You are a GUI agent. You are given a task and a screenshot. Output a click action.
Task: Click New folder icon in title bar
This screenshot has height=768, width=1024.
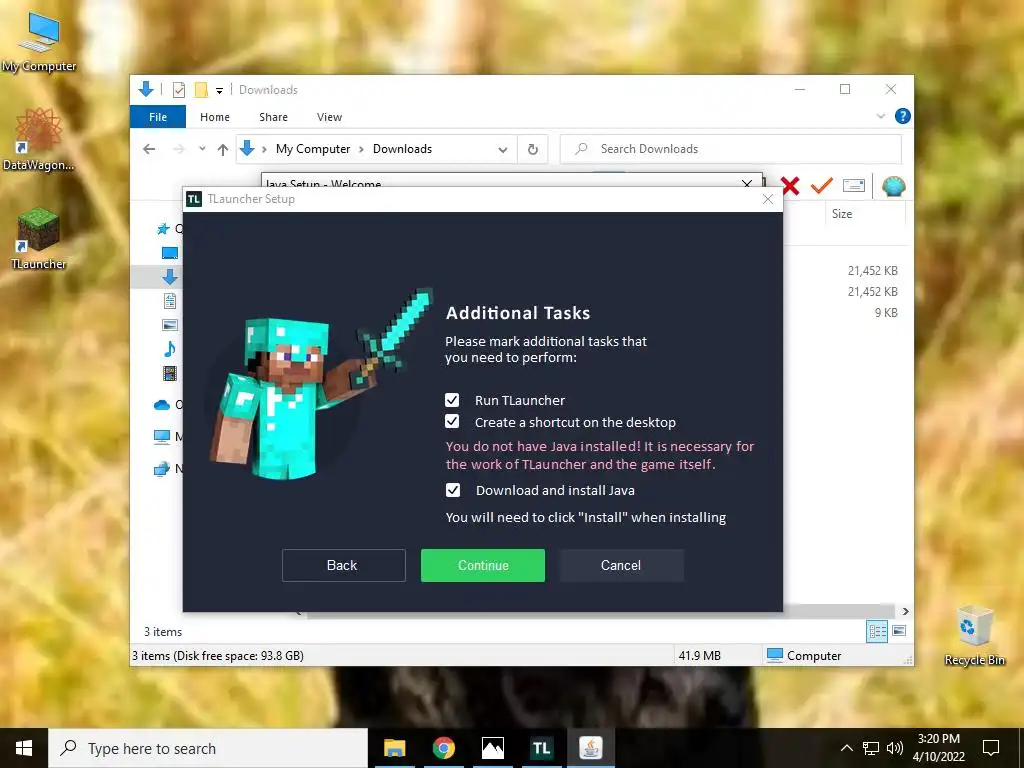click(x=201, y=90)
